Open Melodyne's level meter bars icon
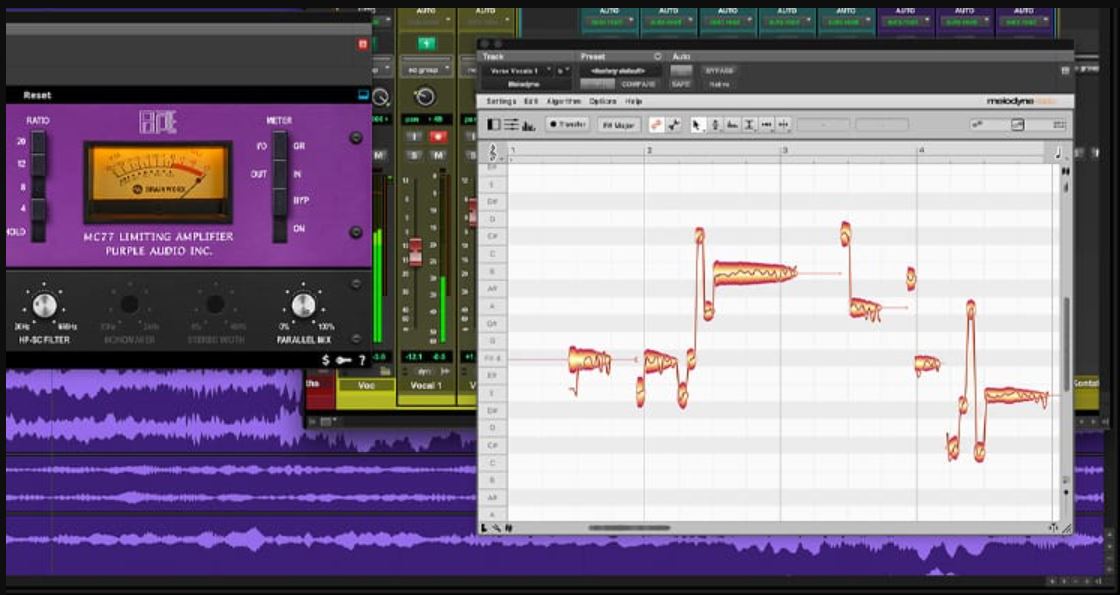This screenshot has height=595, width=1120. click(x=529, y=126)
